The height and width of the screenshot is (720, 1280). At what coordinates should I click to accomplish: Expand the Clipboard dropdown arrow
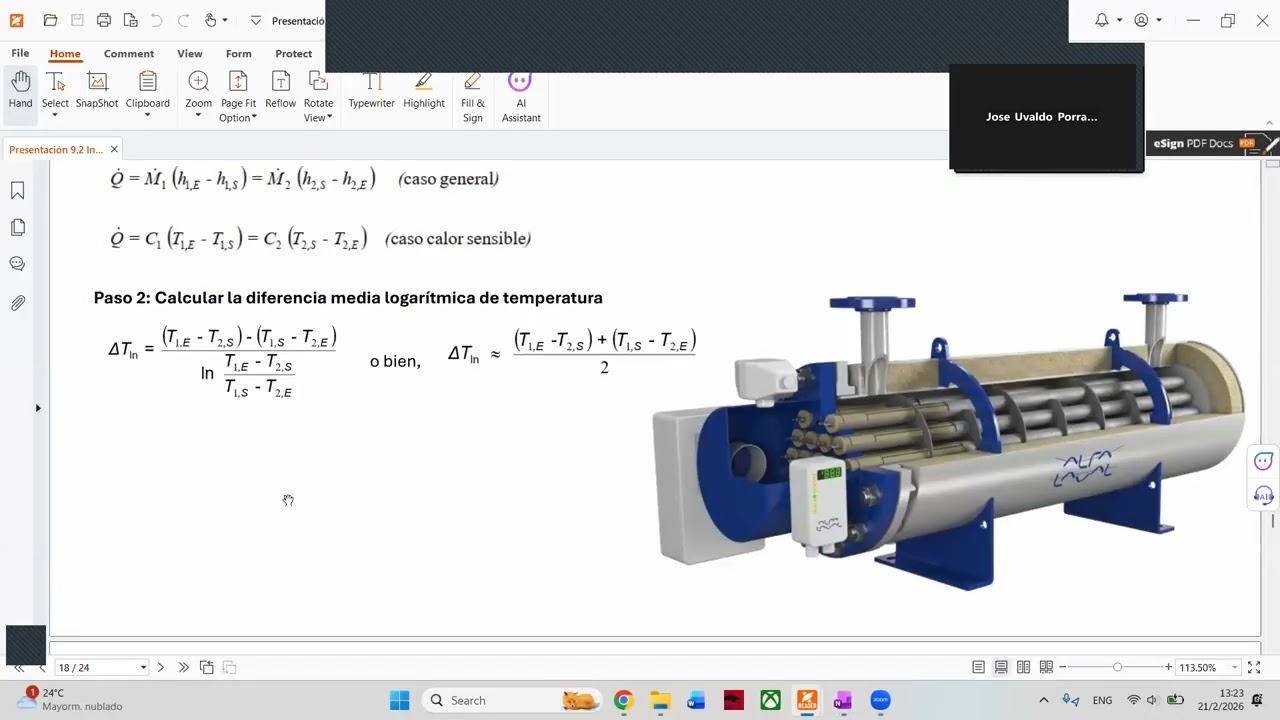coord(147,116)
